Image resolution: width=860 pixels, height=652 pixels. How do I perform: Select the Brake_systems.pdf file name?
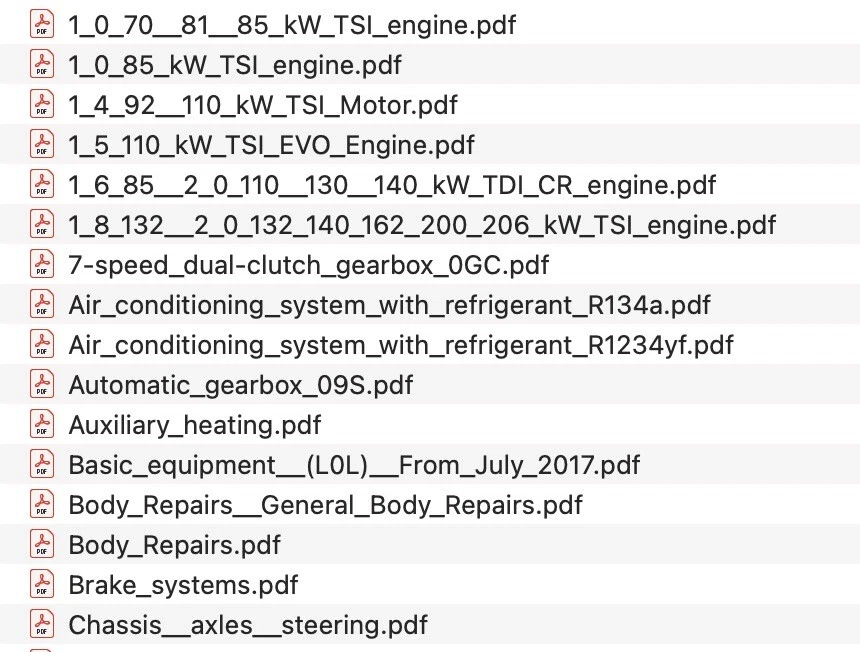pyautogui.click(x=183, y=585)
